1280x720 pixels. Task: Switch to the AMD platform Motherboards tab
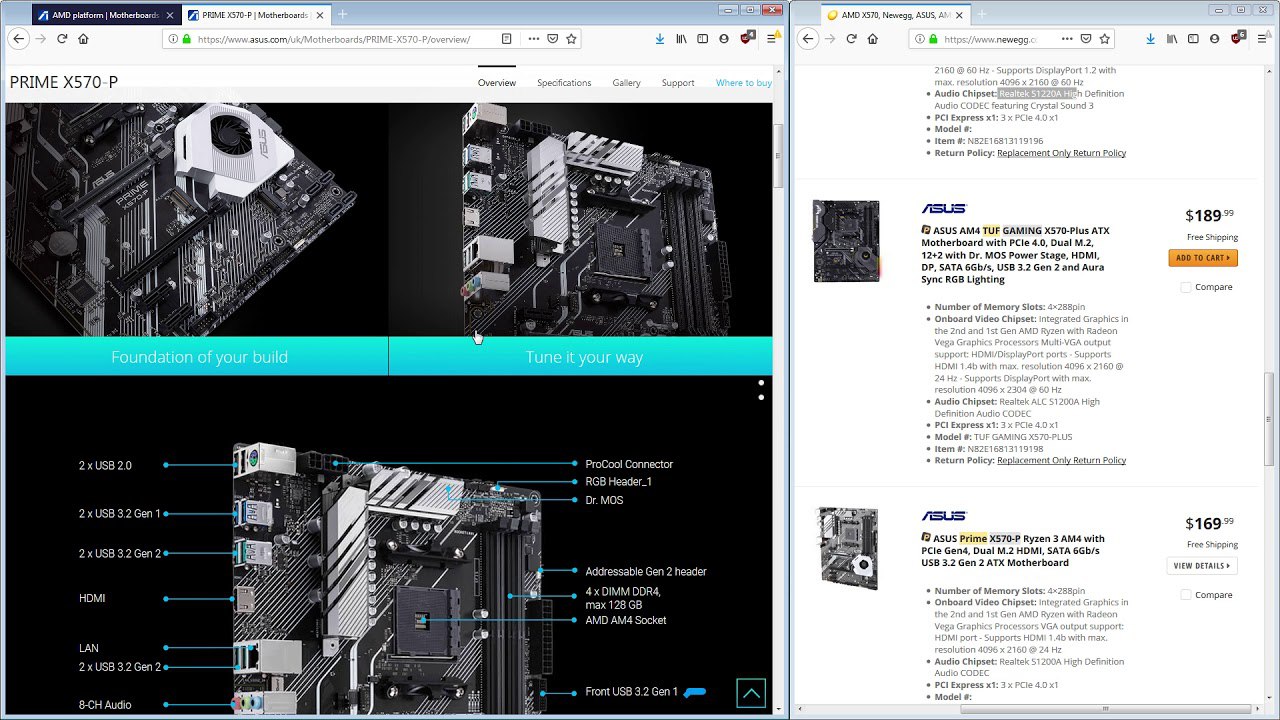coord(106,15)
